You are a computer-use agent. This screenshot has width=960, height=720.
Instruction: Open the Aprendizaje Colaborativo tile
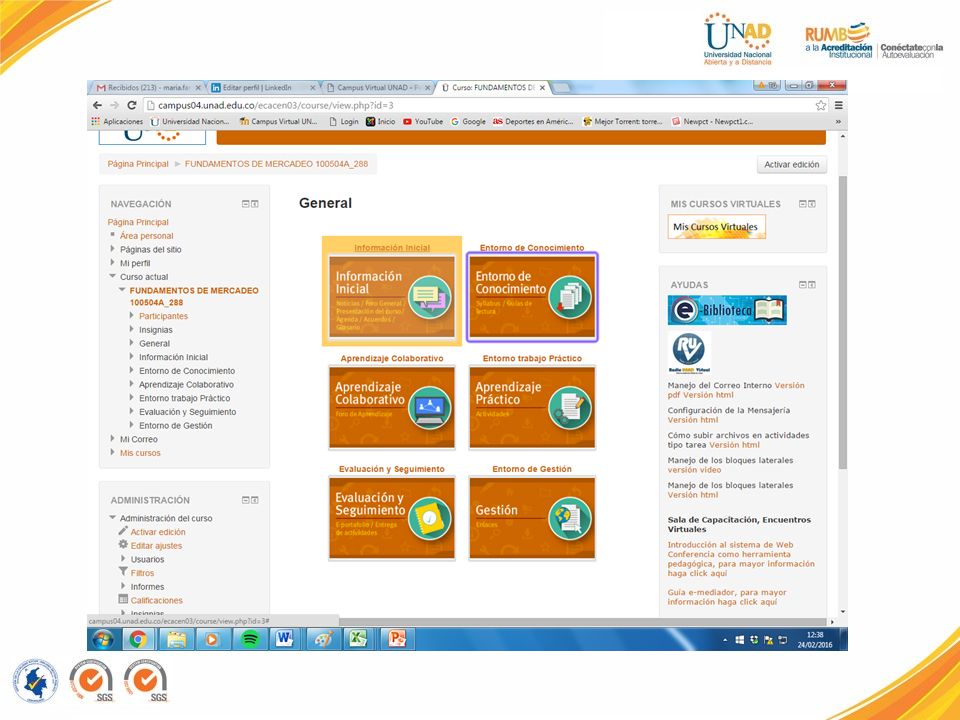(x=392, y=407)
